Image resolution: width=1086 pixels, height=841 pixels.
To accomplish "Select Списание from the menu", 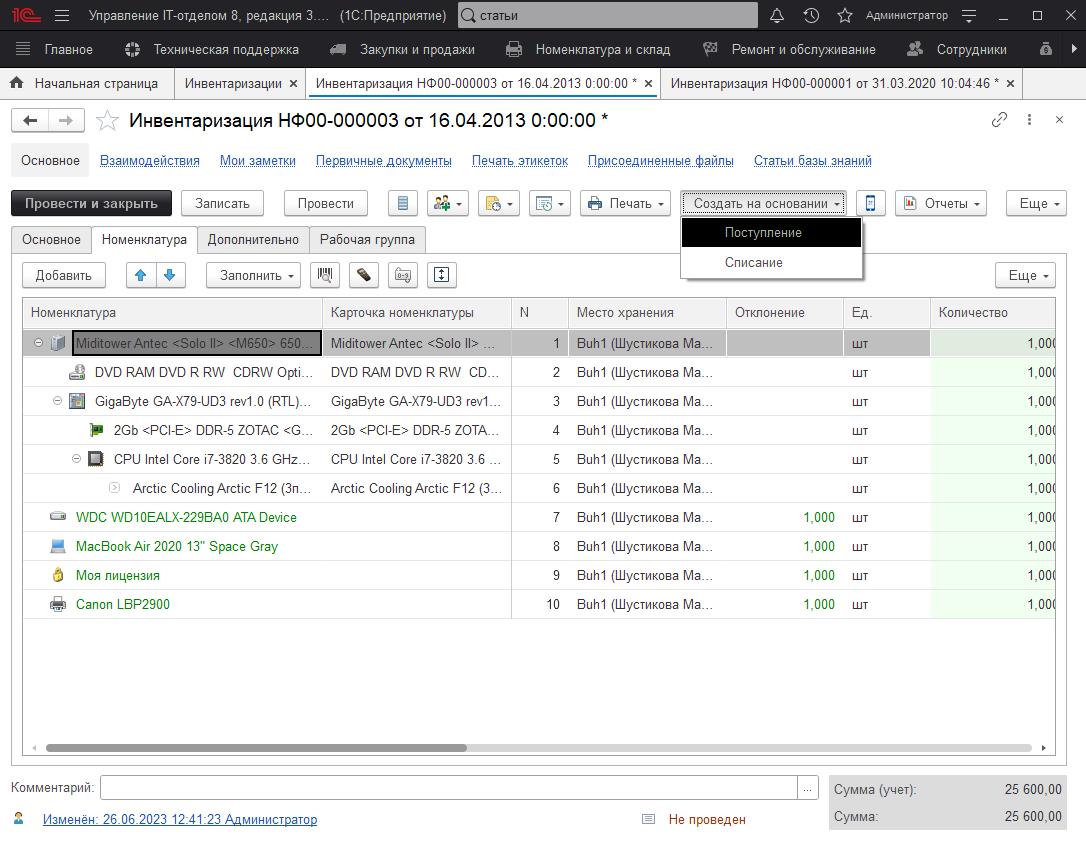I will click(x=754, y=262).
